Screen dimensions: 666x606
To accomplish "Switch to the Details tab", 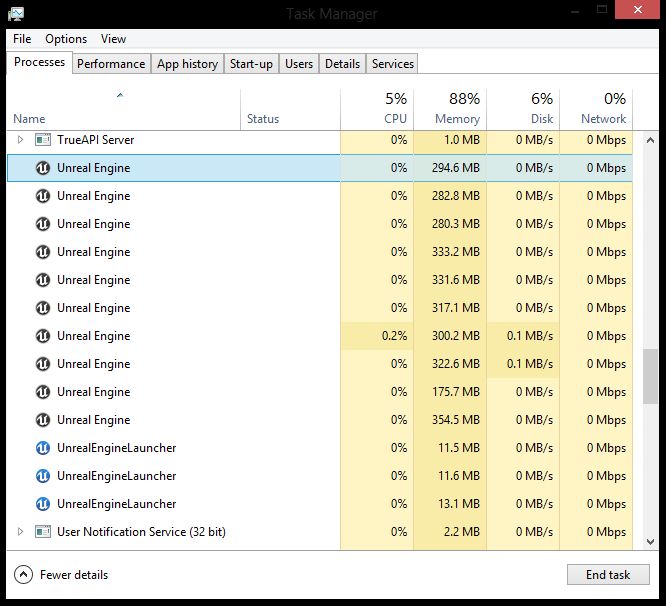I will coord(342,64).
